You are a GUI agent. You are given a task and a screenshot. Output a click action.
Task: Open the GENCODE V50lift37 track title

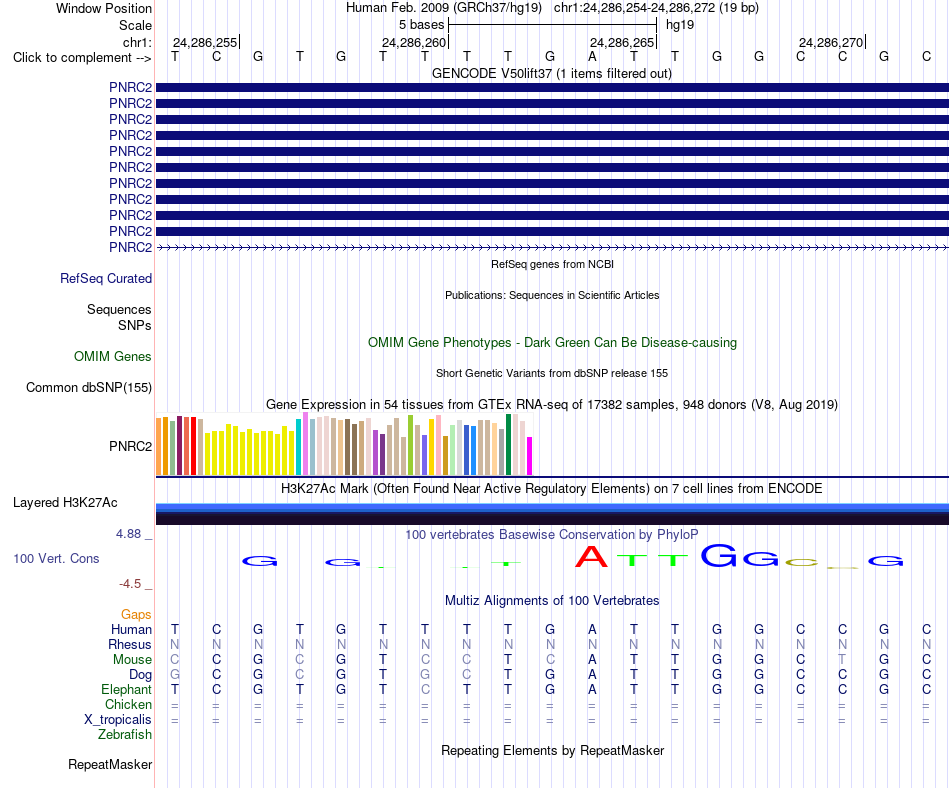point(551,73)
